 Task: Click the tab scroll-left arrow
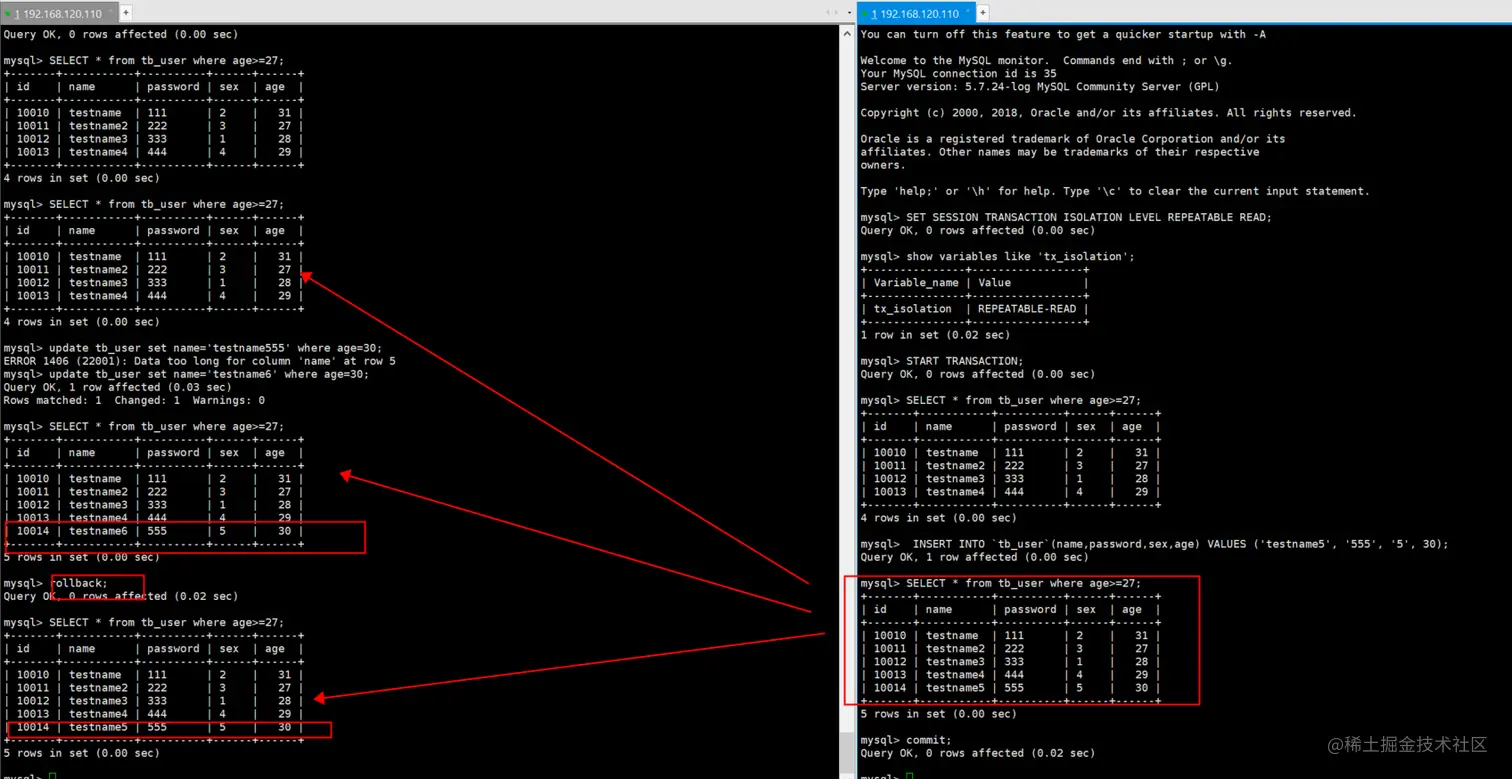coord(827,12)
